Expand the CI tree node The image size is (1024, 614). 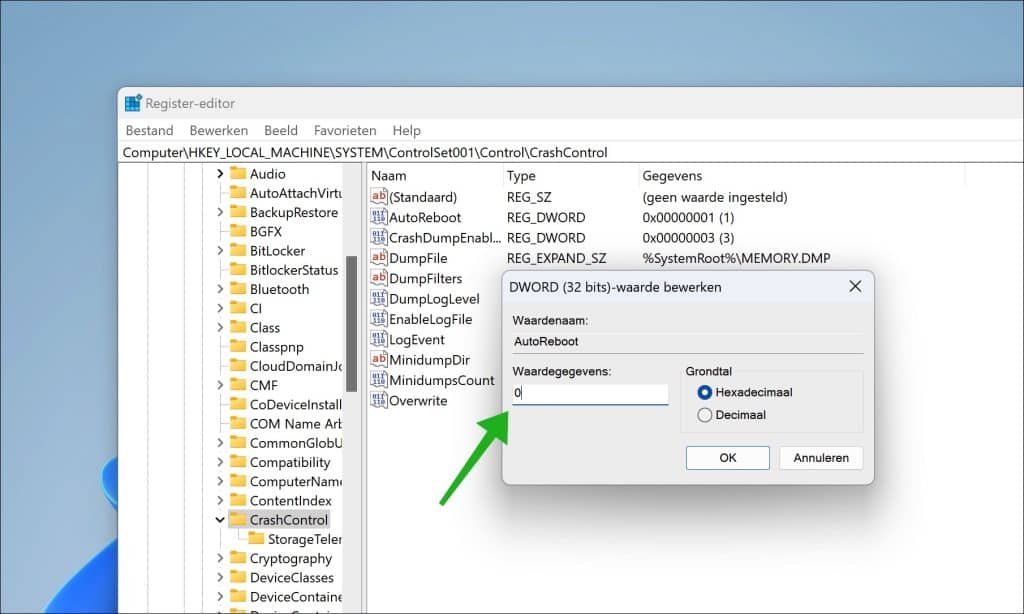pyautogui.click(x=220, y=308)
